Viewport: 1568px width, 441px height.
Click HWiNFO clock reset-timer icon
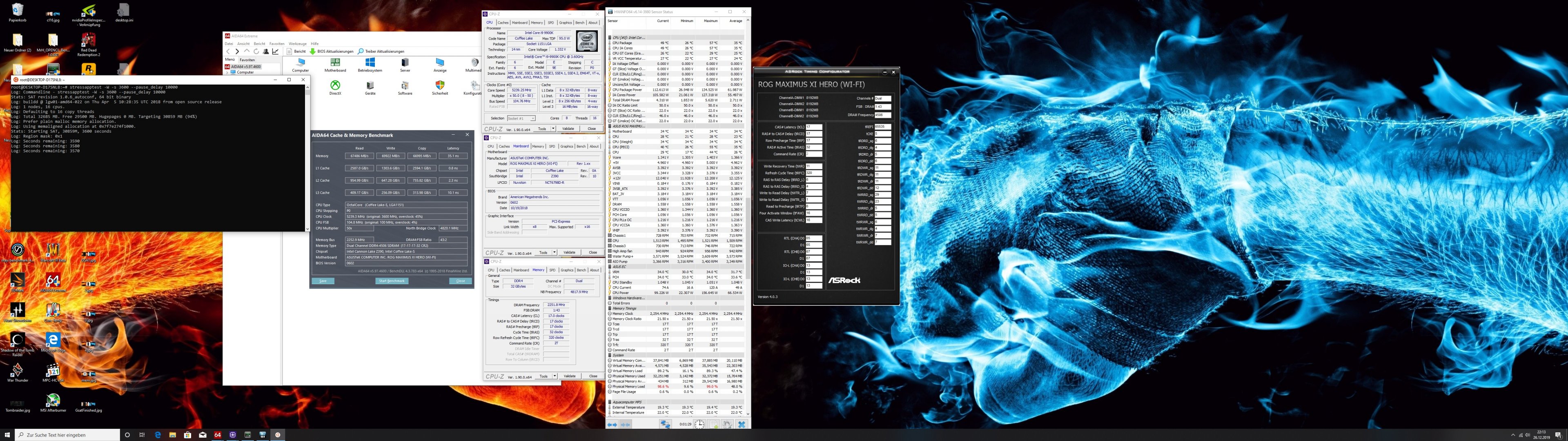click(699, 425)
